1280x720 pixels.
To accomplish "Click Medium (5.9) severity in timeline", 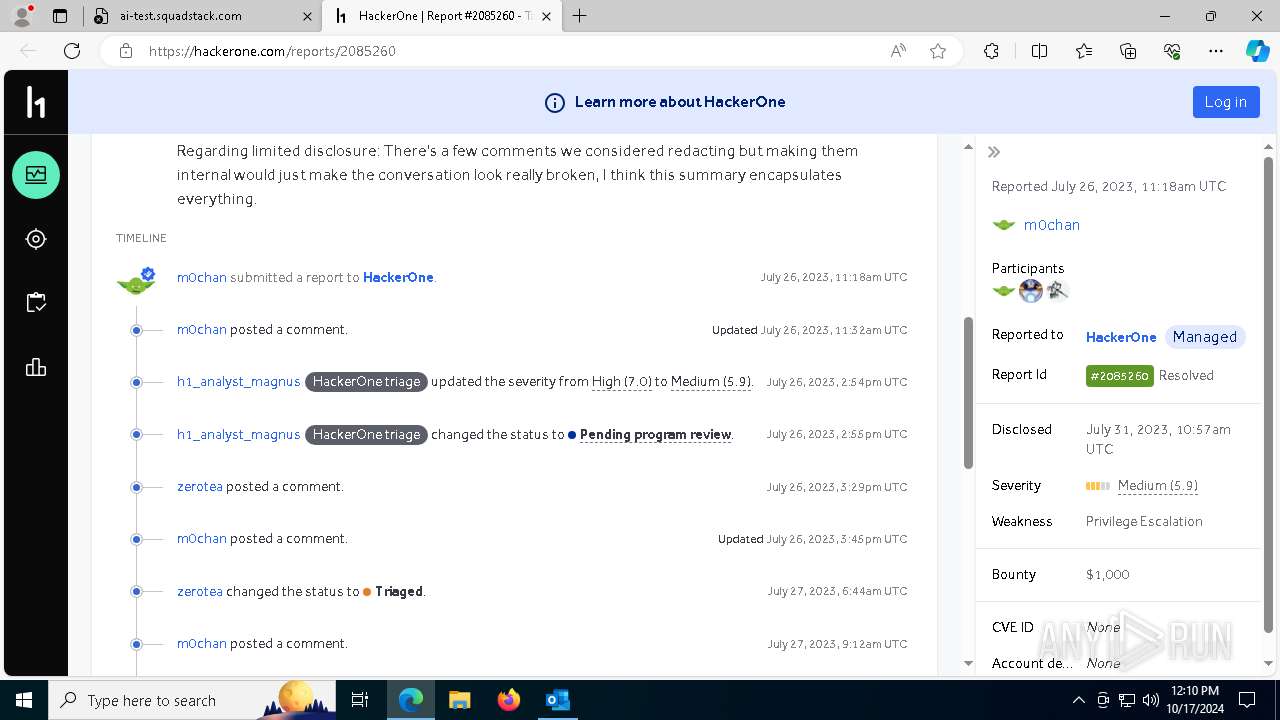I will click(x=711, y=382).
